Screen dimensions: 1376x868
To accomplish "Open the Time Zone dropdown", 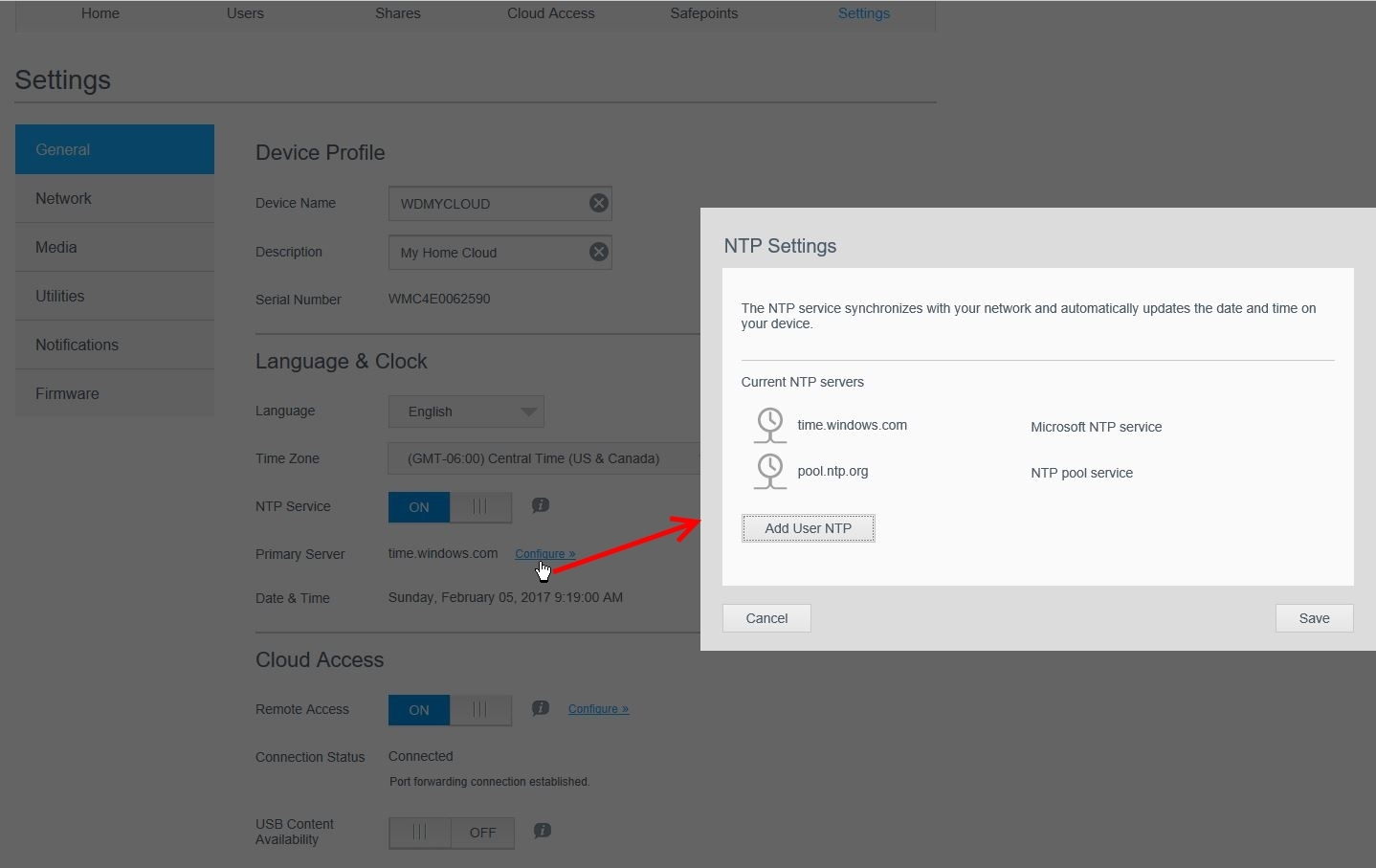I will pyautogui.click(x=544, y=458).
